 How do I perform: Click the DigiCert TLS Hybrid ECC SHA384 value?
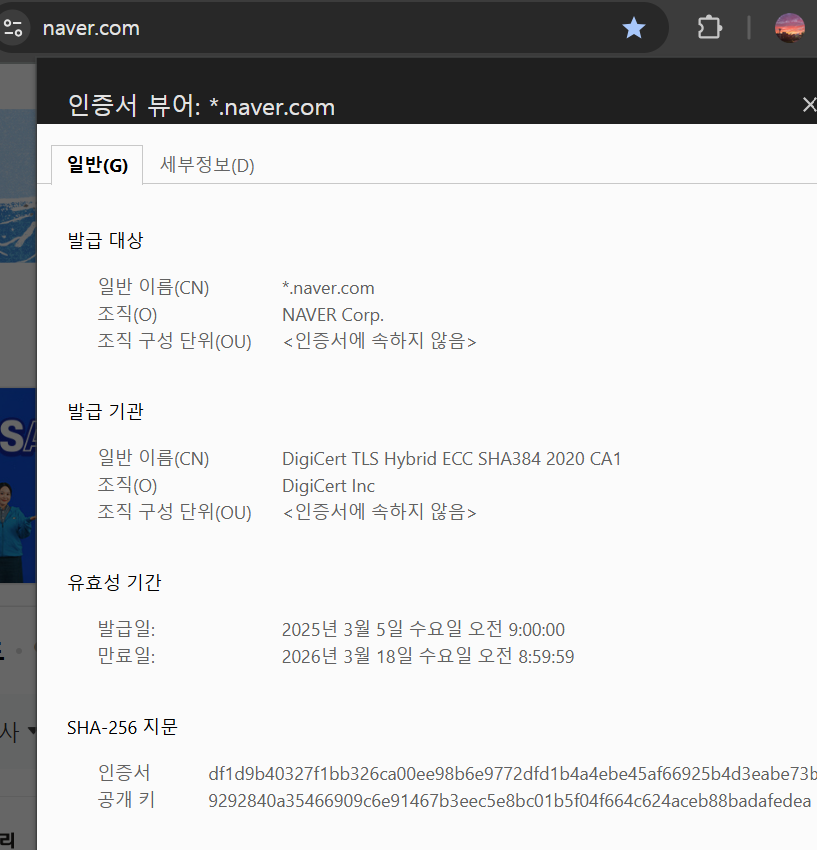point(451,459)
